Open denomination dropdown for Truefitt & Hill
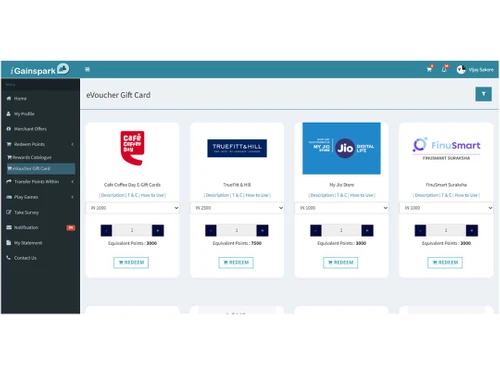 coord(237,208)
